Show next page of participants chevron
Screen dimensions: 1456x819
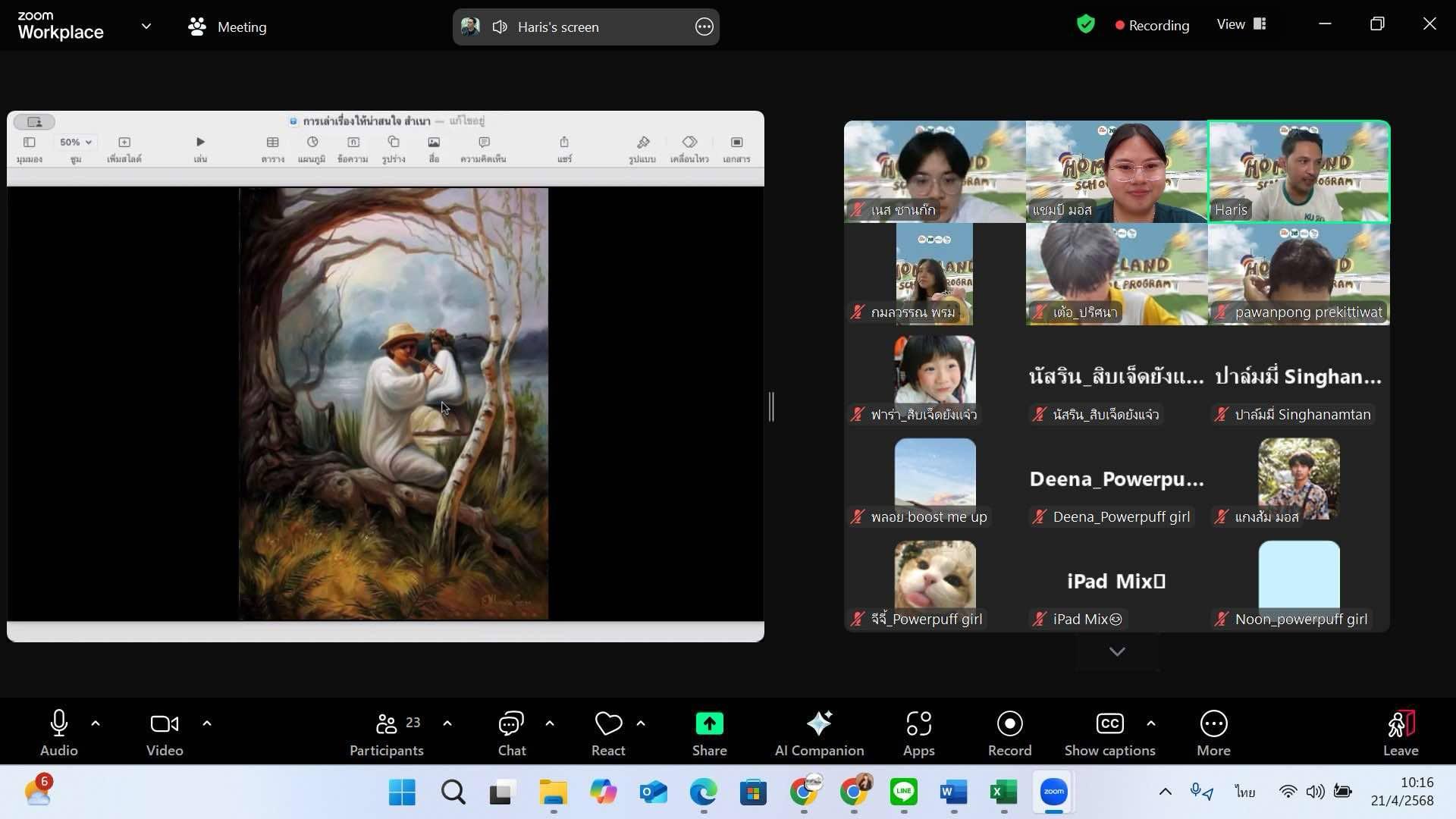pos(1117,651)
